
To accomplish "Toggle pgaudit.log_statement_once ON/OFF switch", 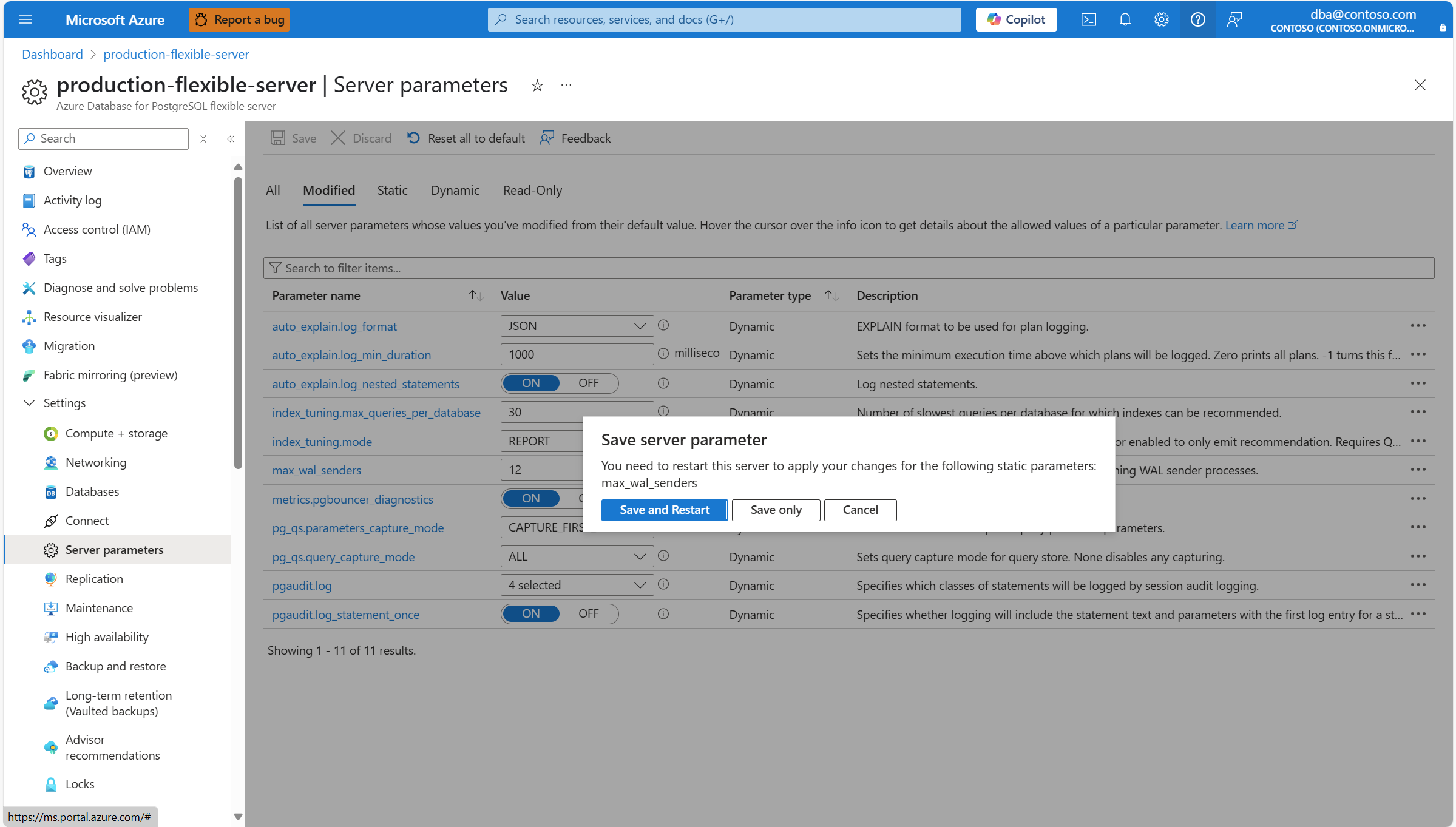I will tap(559, 614).
